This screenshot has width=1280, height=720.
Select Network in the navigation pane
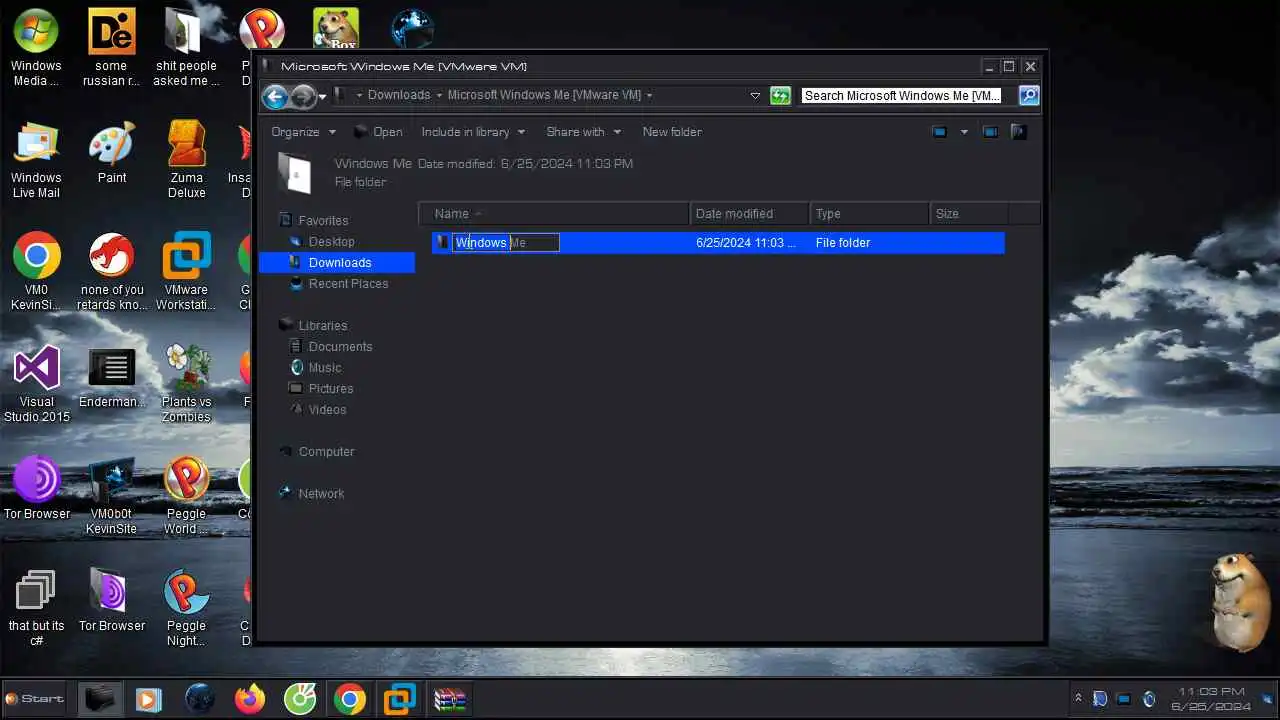click(321, 493)
